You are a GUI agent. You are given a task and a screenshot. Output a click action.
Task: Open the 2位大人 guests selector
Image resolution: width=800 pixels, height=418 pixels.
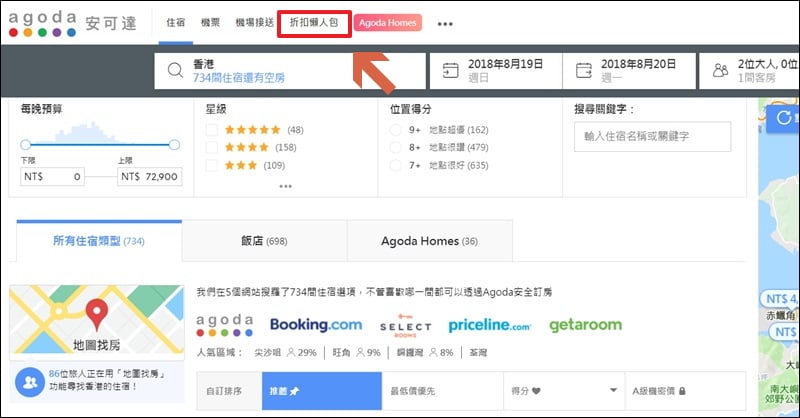tap(749, 71)
